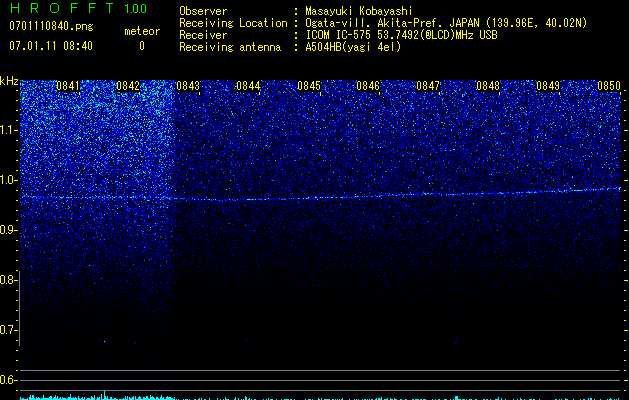Click the Receiver label
Image resolution: width=629 pixels, height=400 pixels.
tap(203, 35)
